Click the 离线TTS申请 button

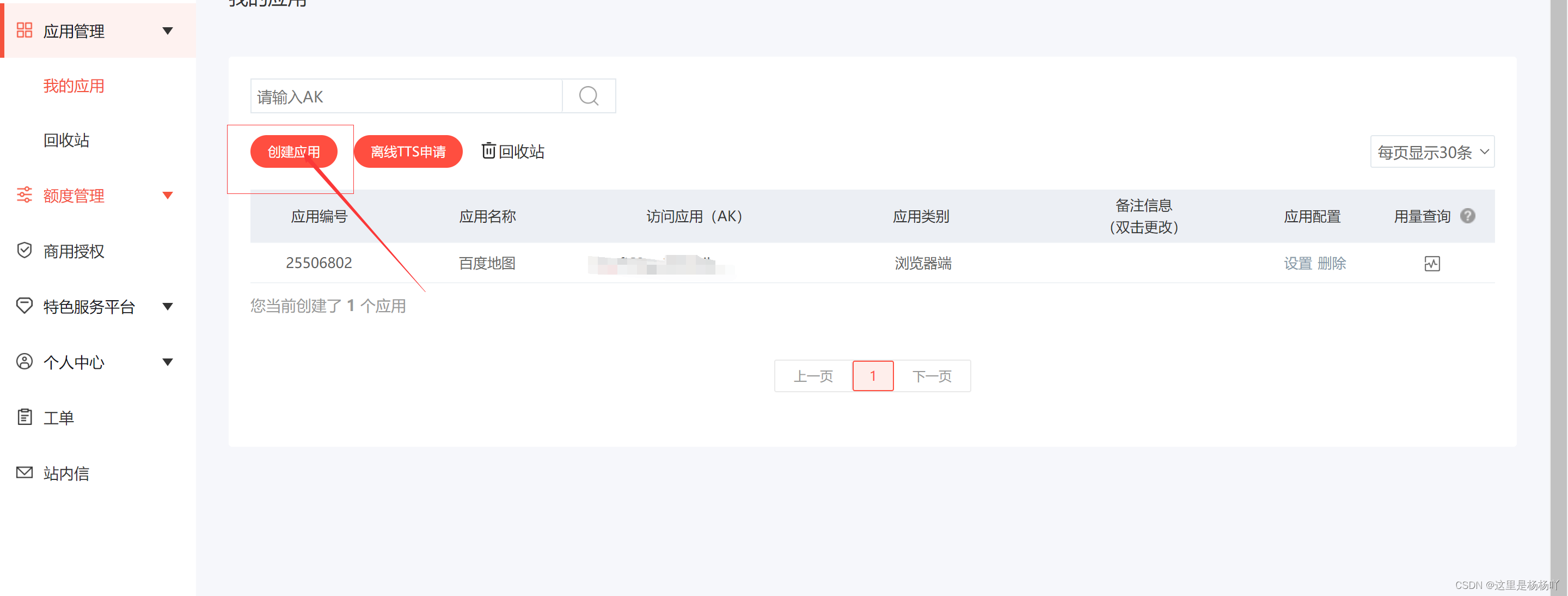(x=408, y=151)
